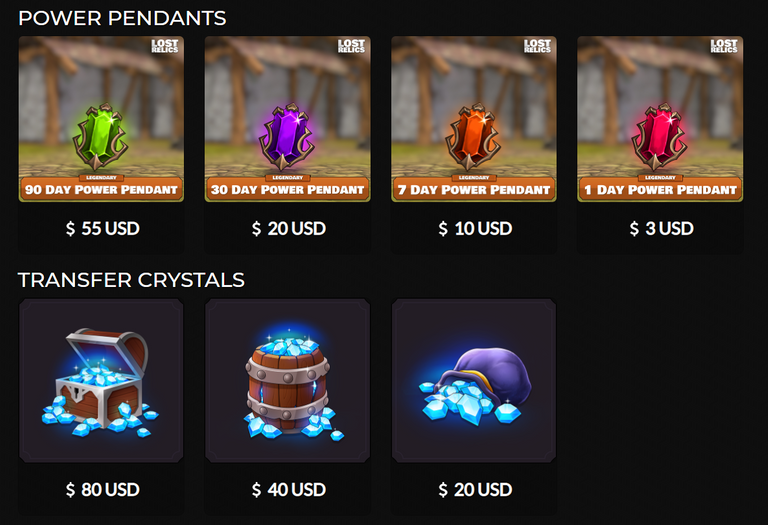The height and width of the screenshot is (525, 768).
Task: Select the orange 7 Day Power Pendant gem
Action: (x=473, y=137)
